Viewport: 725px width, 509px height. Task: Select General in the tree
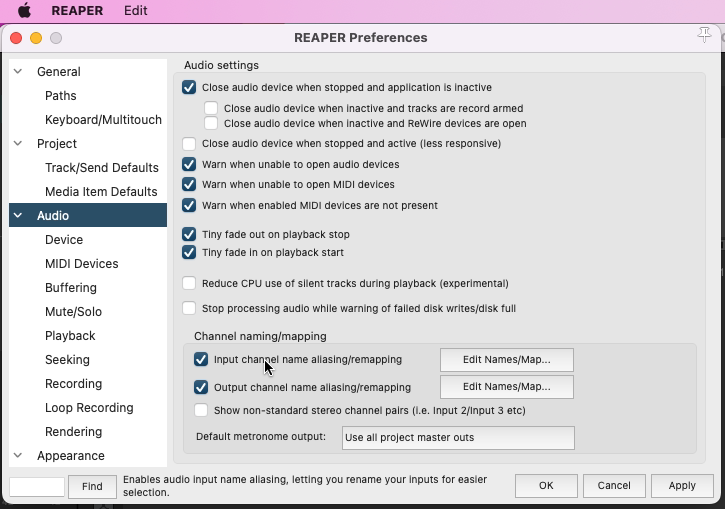(59, 72)
